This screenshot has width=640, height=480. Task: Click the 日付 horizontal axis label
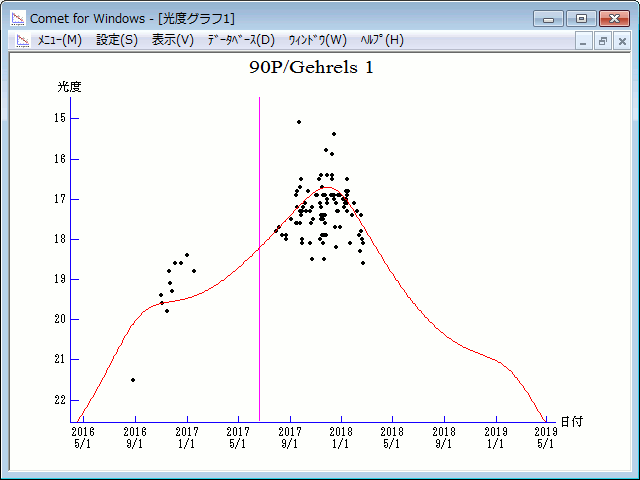[x=571, y=422]
